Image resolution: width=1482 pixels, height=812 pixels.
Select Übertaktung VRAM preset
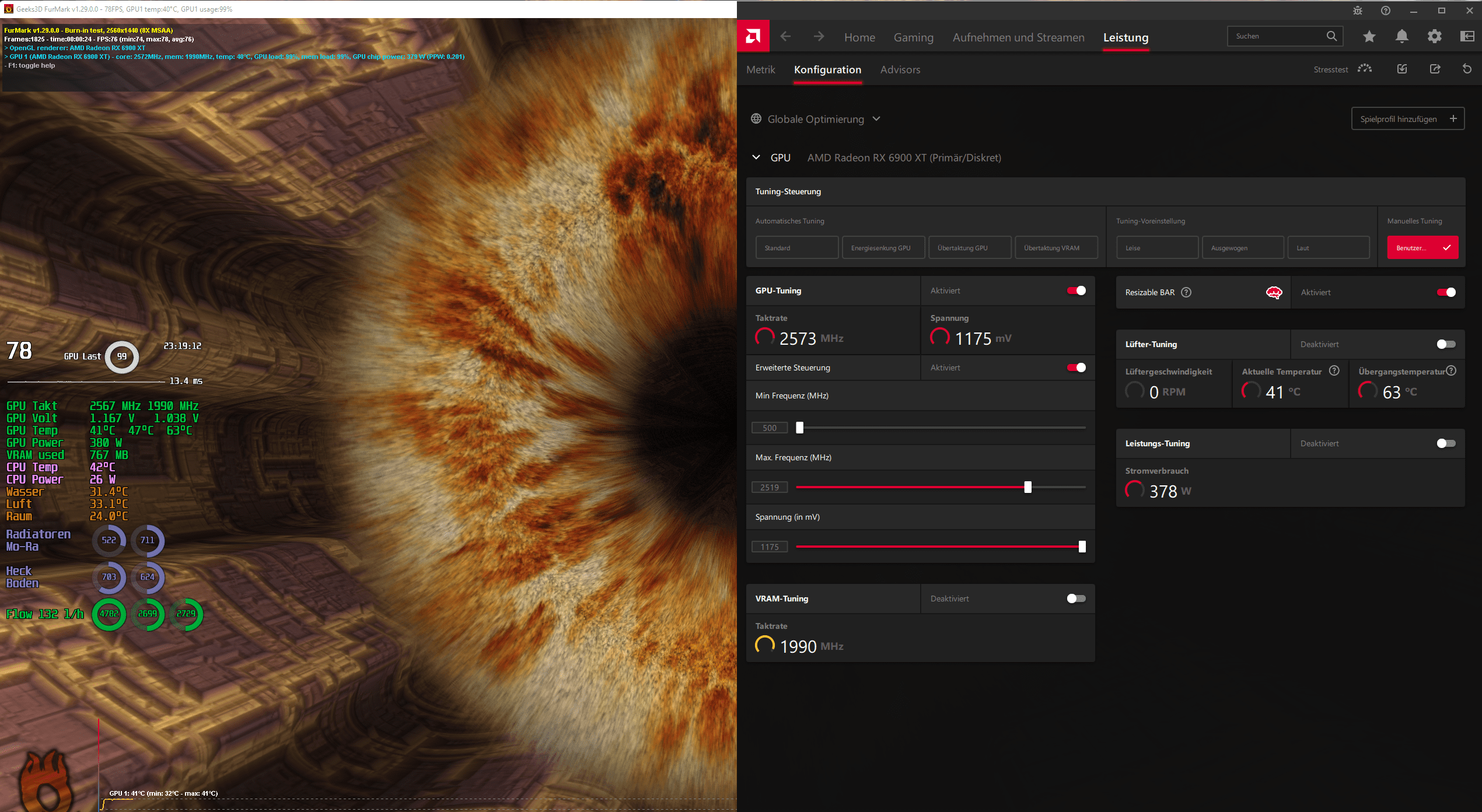click(x=1056, y=247)
